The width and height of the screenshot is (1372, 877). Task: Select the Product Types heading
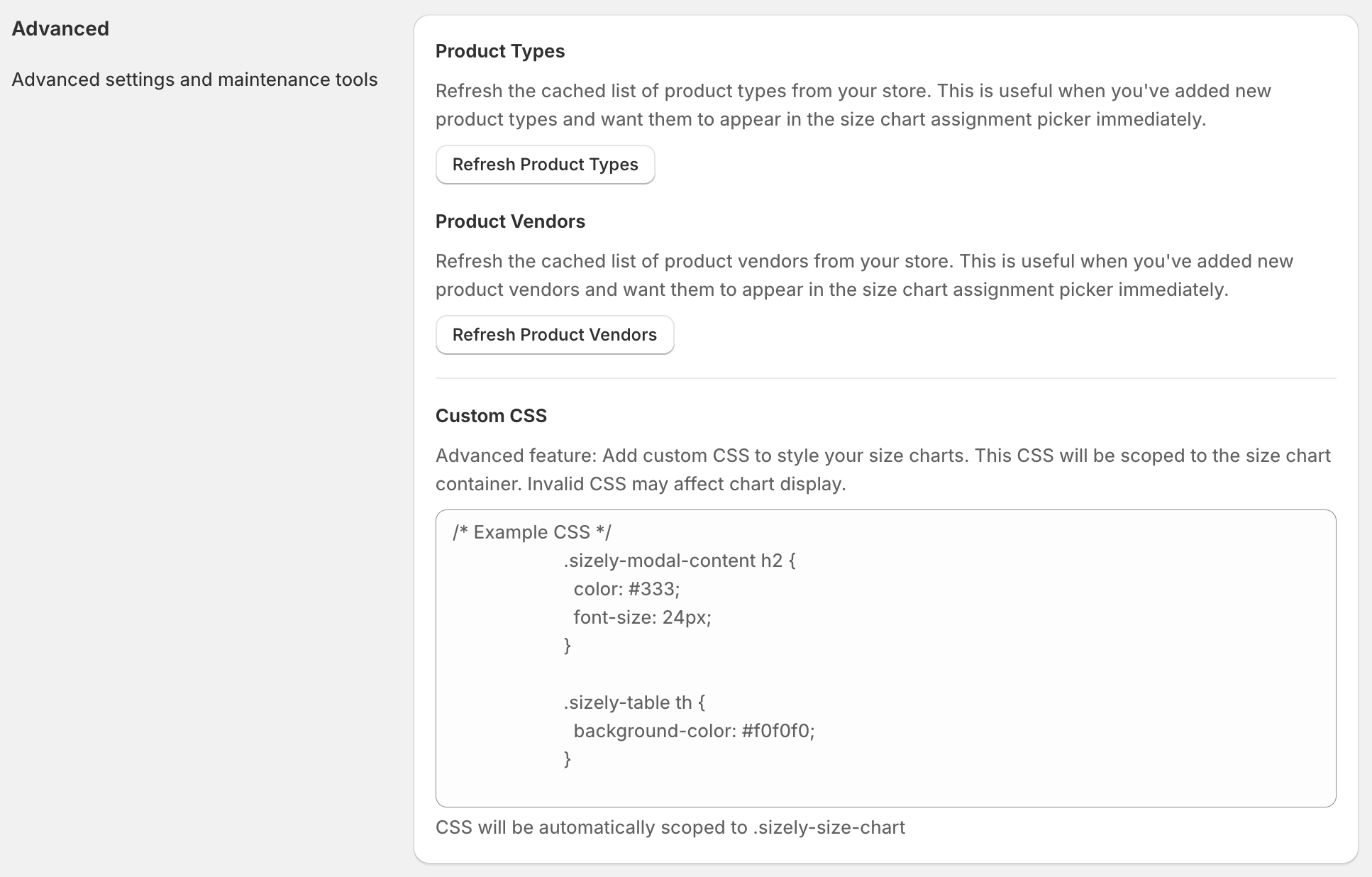pyautogui.click(x=499, y=51)
